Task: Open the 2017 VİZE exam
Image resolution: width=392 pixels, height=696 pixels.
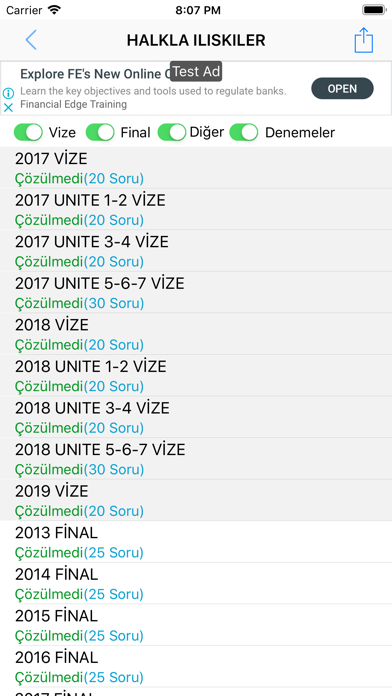Action: pyautogui.click(x=196, y=168)
